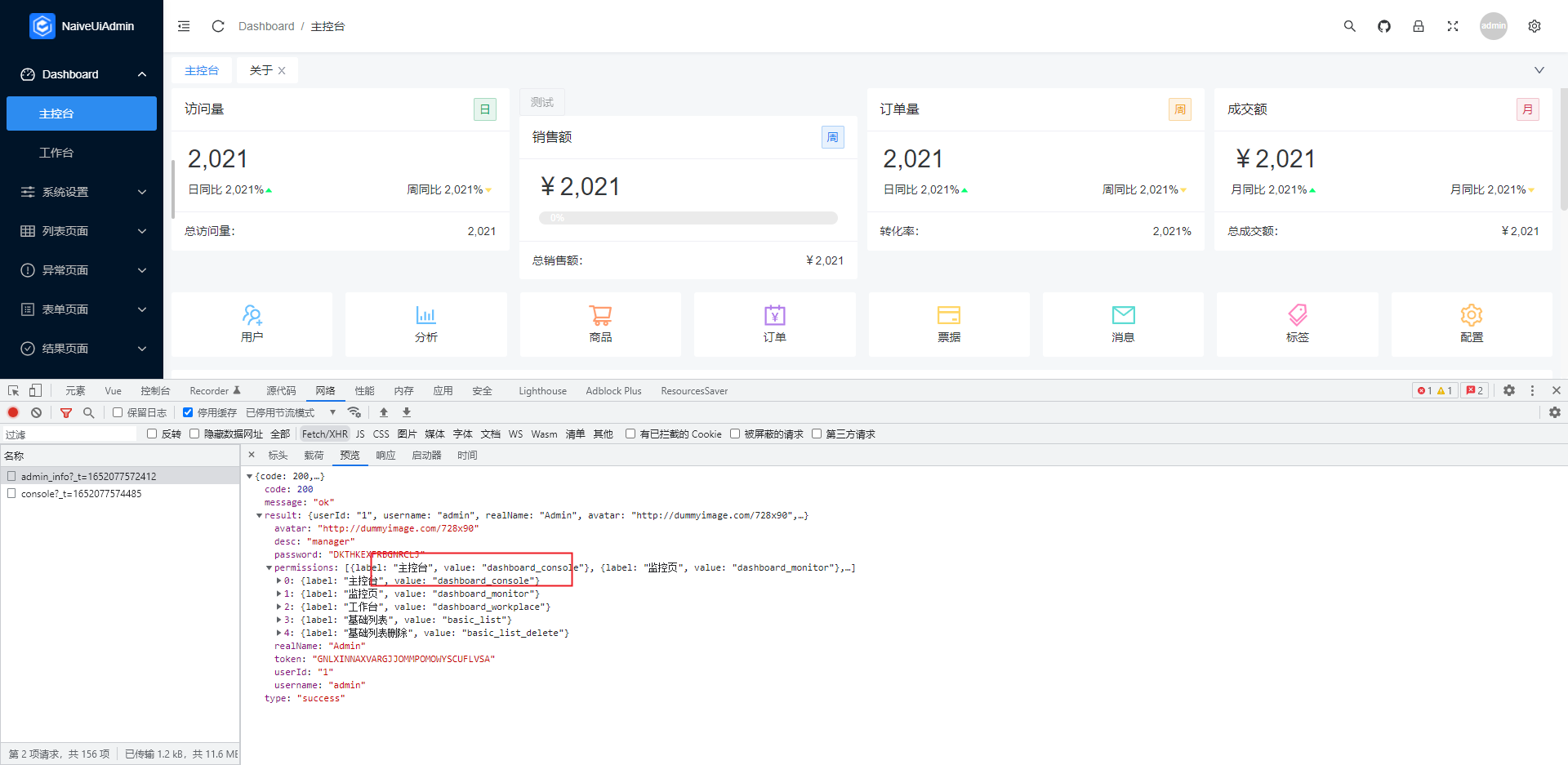
Task: Switch to the 关于 tab
Action: (x=260, y=70)
